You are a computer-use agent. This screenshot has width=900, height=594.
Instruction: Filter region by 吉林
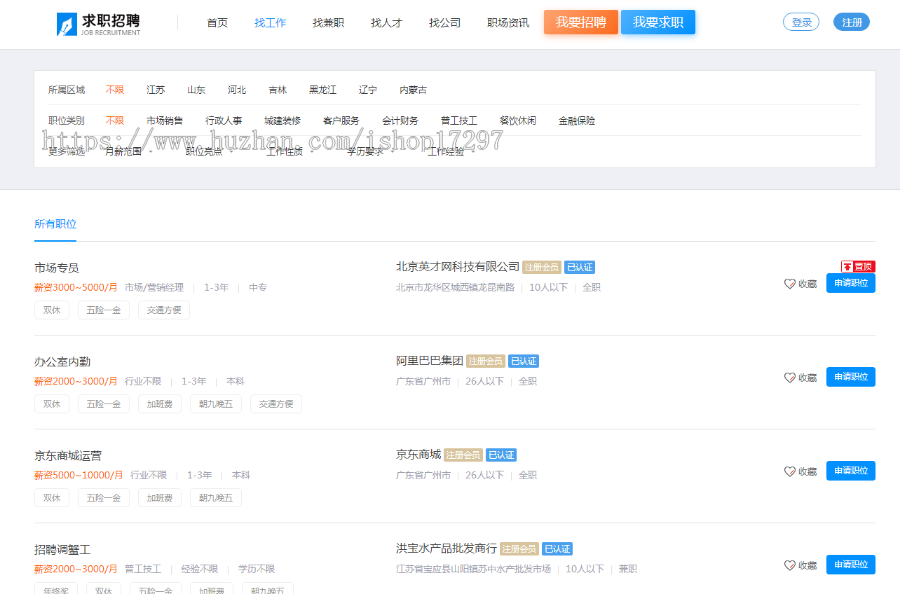[x=277, y=90]
